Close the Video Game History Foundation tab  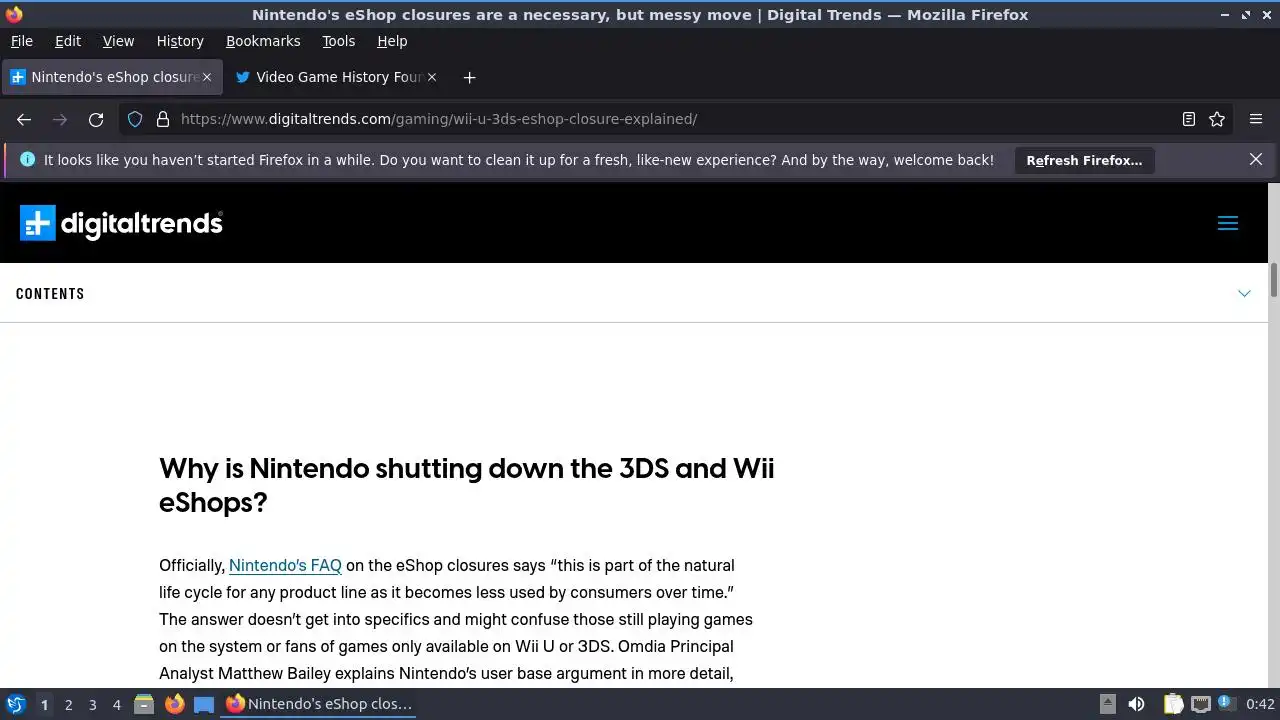[432, 77]
